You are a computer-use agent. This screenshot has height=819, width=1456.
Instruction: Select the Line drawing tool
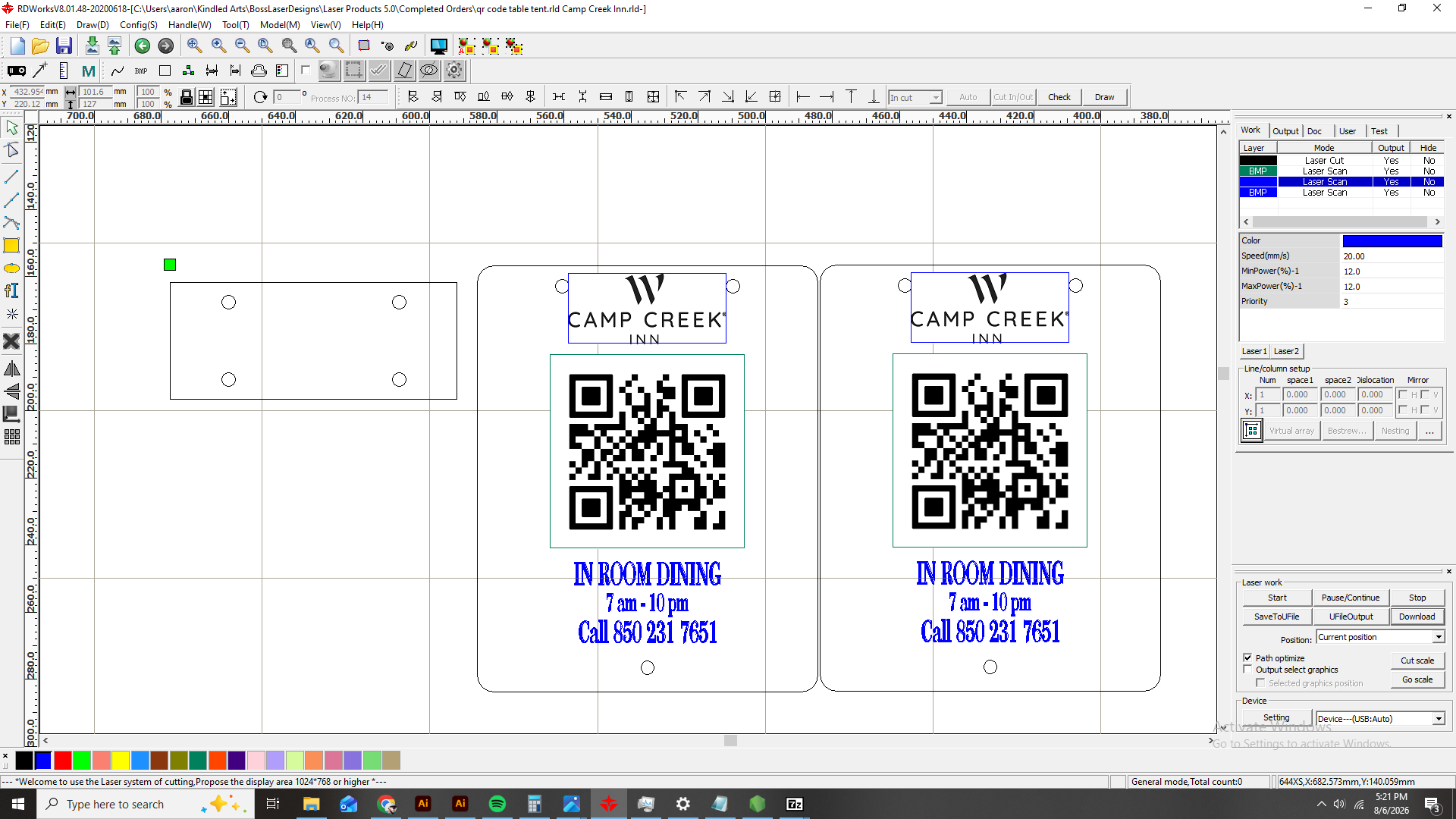click(11, 177)
